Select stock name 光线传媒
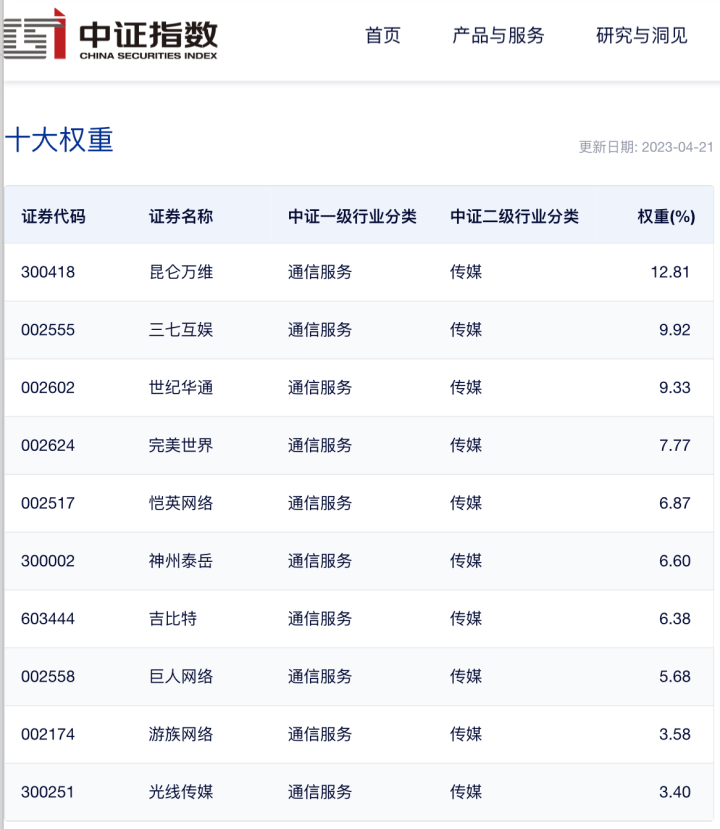Viewport: 720px width, 829px height. tap(181, 792)
